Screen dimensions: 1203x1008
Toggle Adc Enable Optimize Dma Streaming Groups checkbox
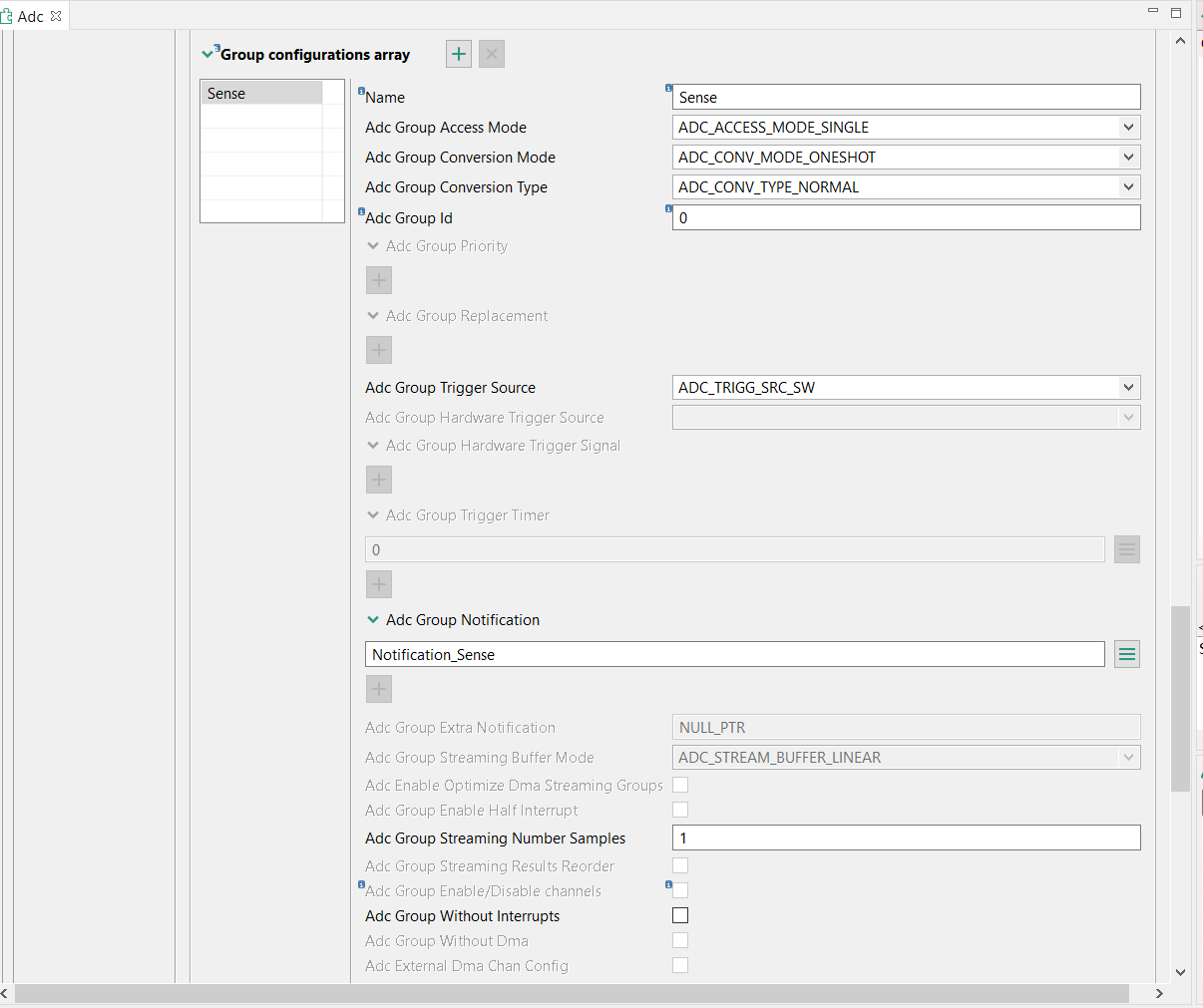680,785
